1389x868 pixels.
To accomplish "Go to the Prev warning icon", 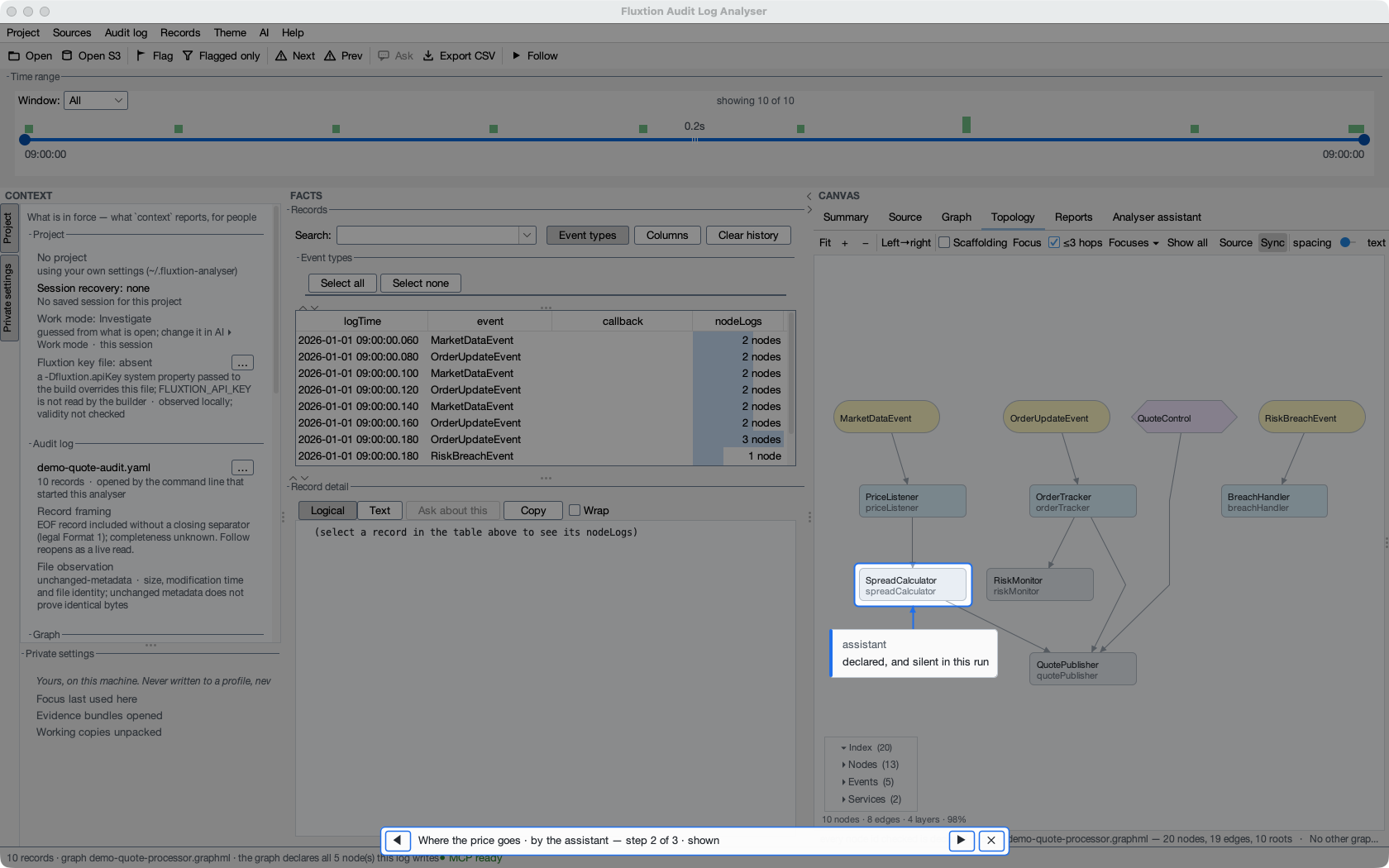I will click(330, 55).
